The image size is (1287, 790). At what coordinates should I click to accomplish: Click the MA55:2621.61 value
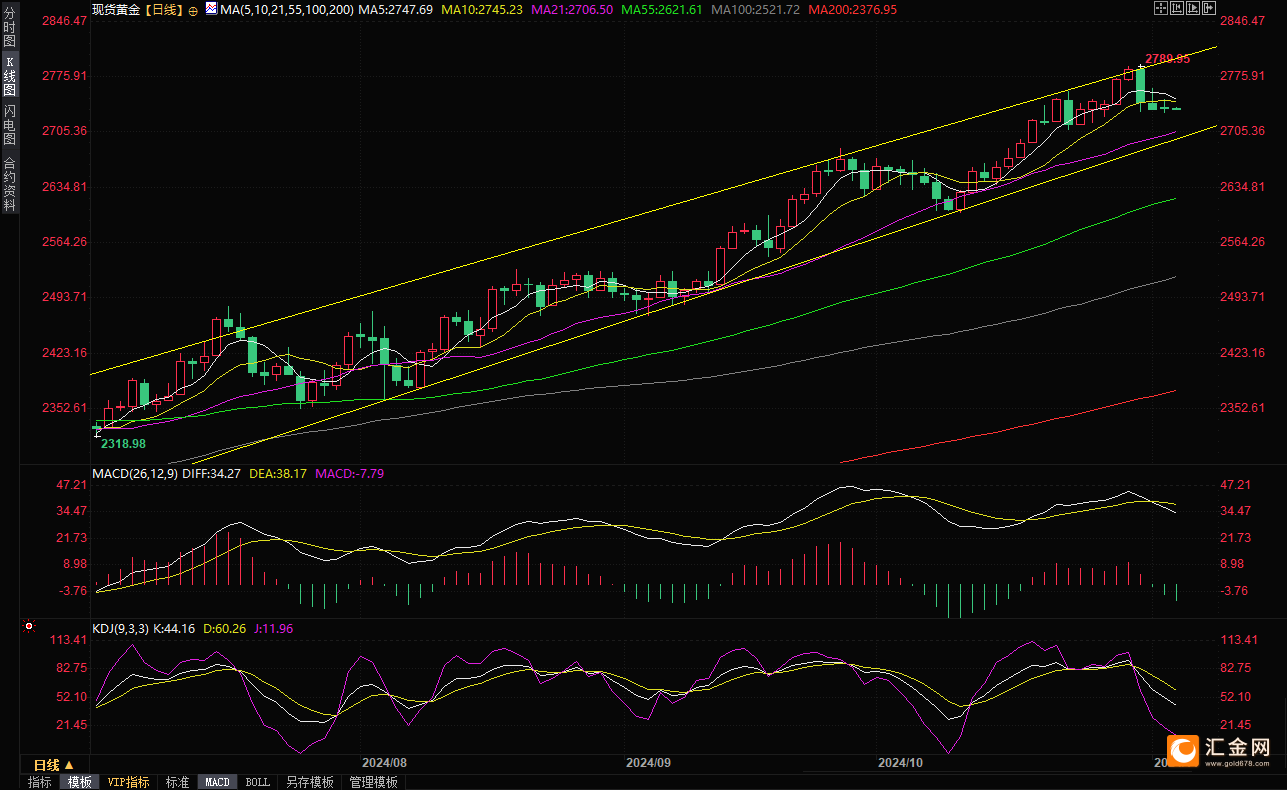[661, 9]
